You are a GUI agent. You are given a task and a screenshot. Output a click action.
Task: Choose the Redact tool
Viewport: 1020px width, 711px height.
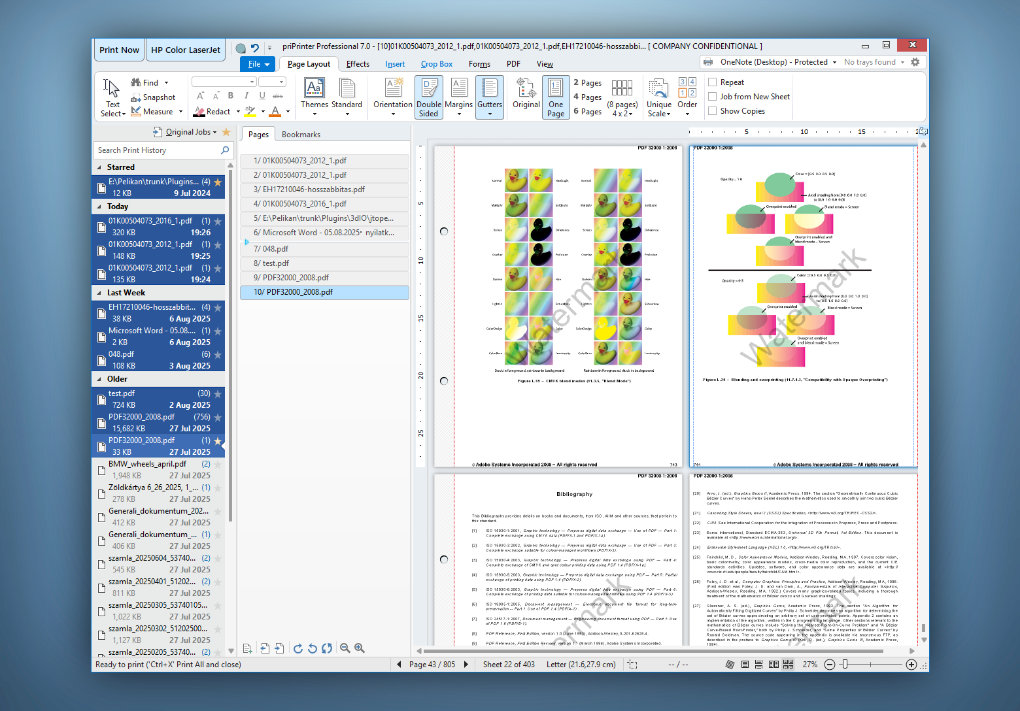(212, 111)
